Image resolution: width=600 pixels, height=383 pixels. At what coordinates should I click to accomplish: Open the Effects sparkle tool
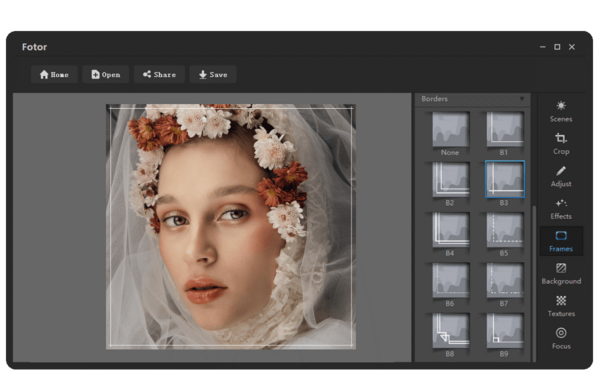(x=561, y=209)
